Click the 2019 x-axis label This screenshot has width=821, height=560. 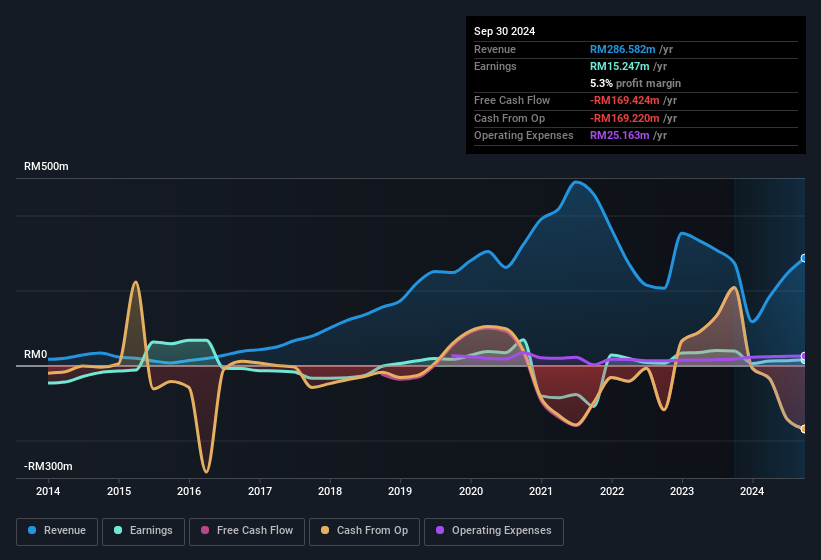(x=400, y=491)
